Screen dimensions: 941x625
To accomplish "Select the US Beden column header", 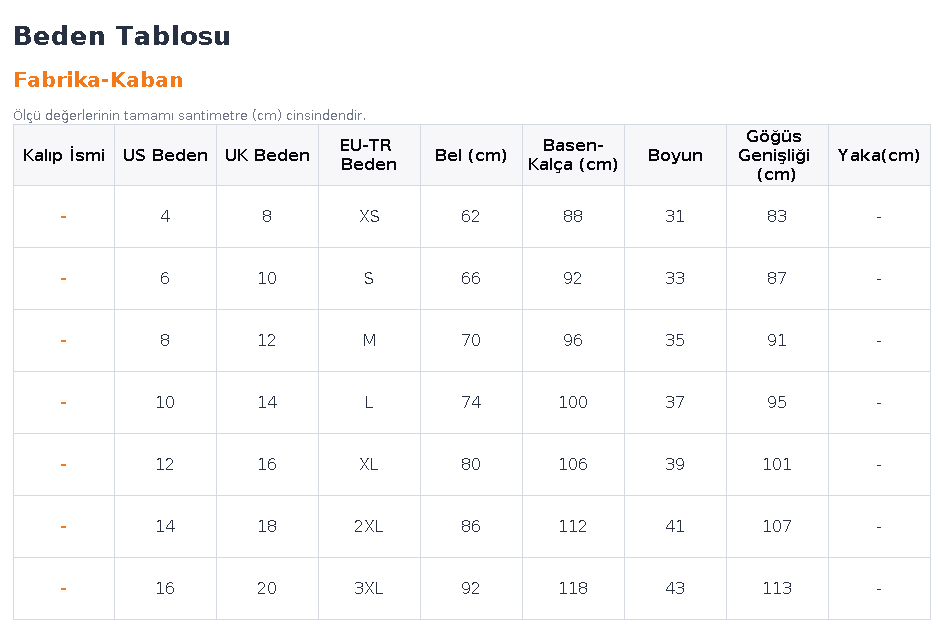I will point(165,155).
